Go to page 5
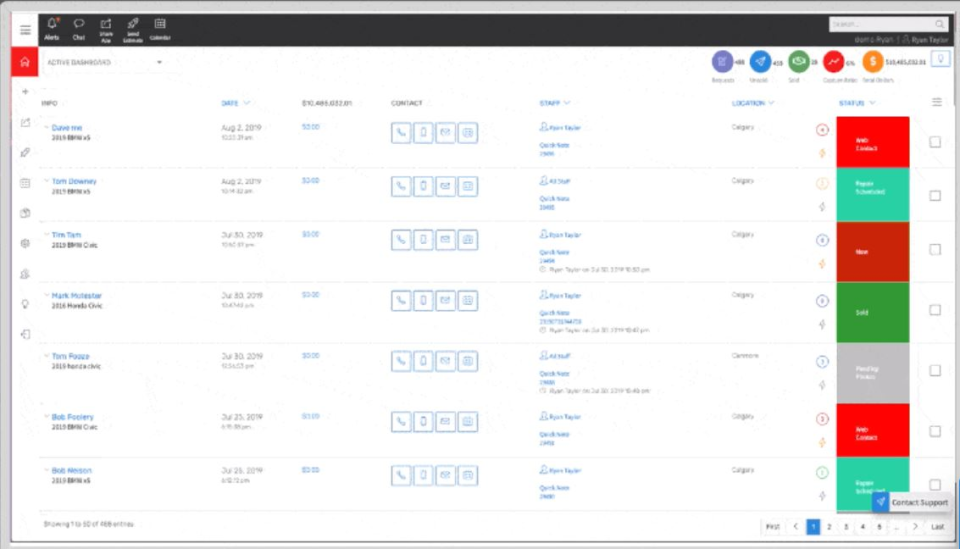The image size is (960, 549). (x=879, y=526)
